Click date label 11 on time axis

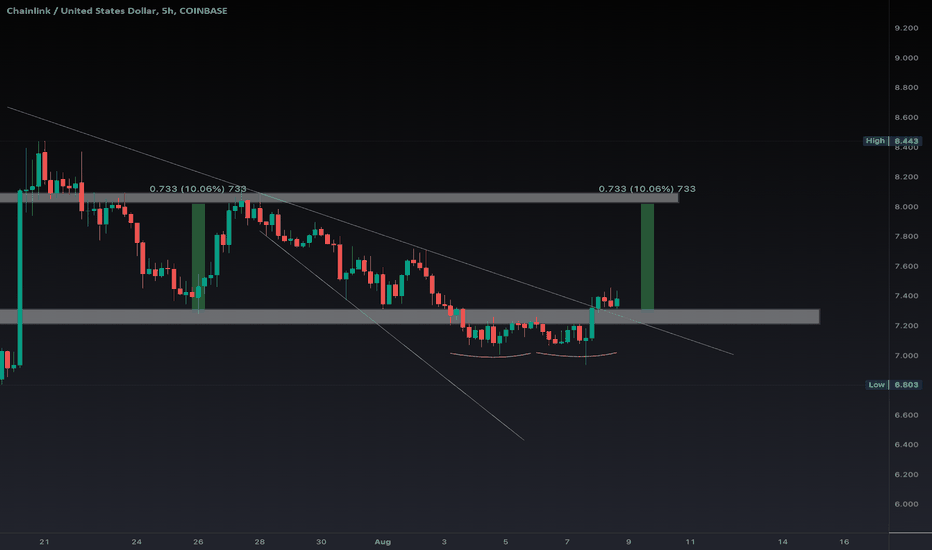690,542
